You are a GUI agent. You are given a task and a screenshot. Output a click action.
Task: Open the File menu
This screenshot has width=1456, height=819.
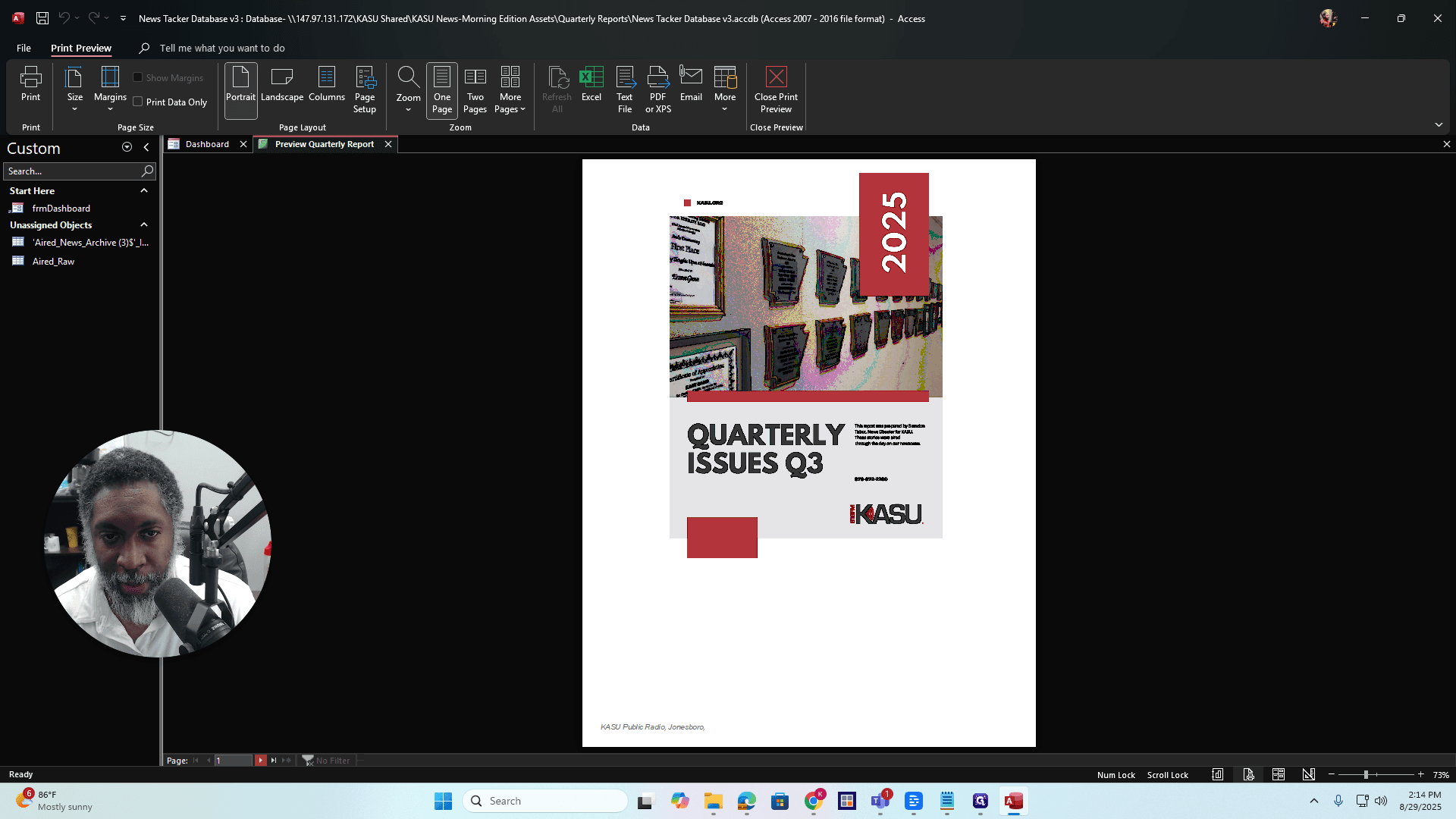[x=24, y=48]
